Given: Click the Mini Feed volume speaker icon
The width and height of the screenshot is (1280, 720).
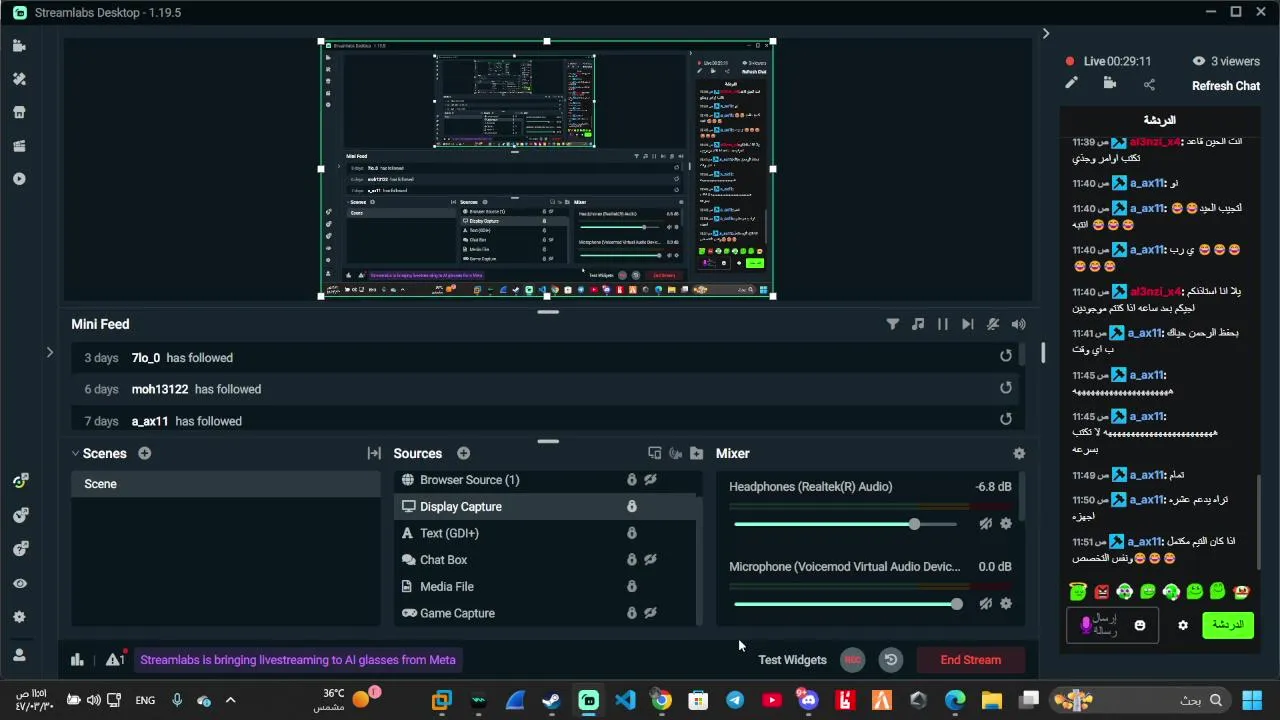Looking at the screenshot, I should point(1018,324).
